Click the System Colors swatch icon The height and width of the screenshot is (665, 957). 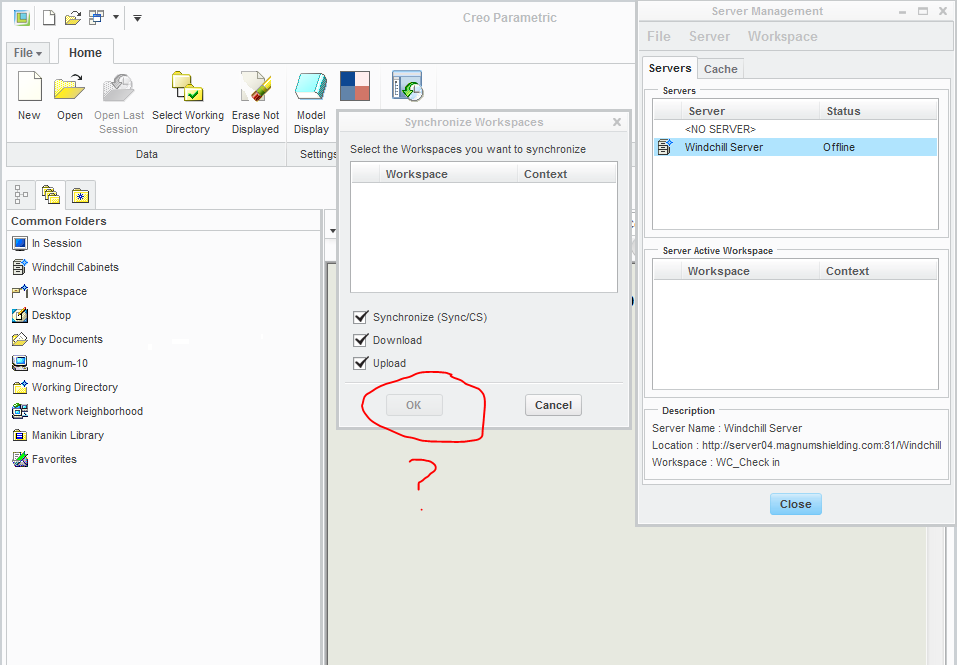355,85
